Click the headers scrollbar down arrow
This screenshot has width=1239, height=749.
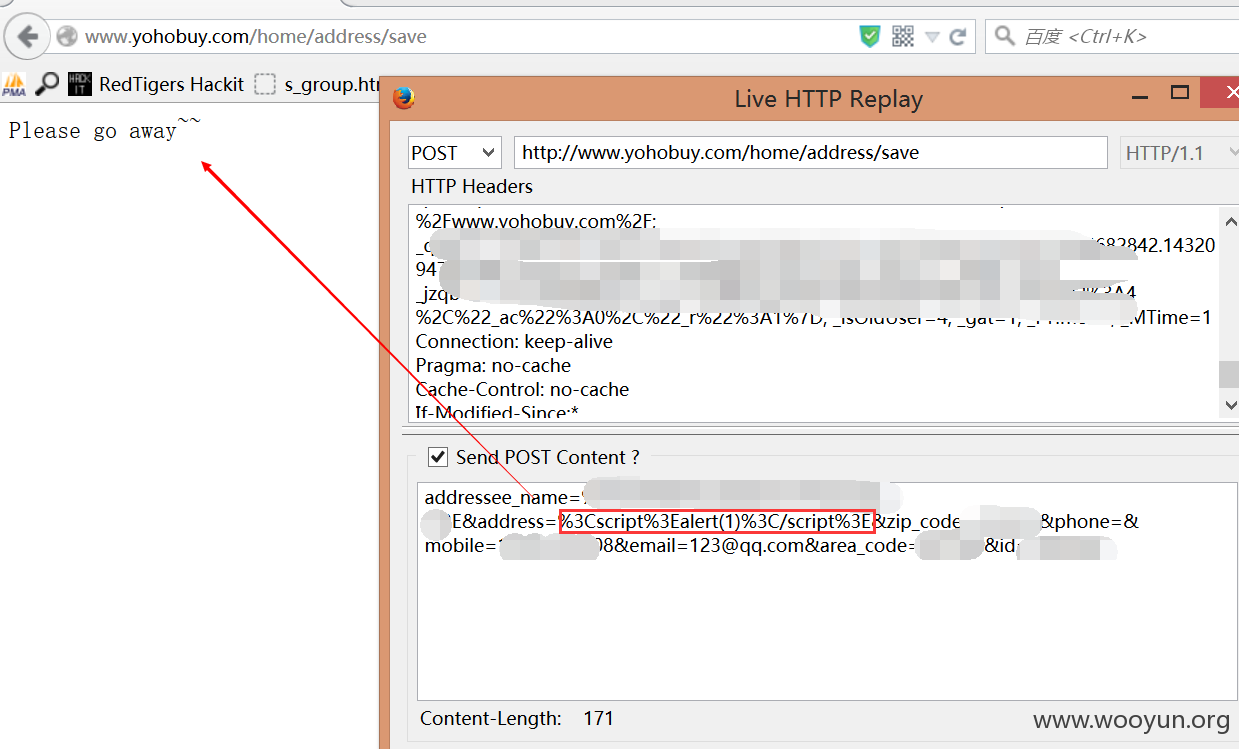(x=1230, y=405)
